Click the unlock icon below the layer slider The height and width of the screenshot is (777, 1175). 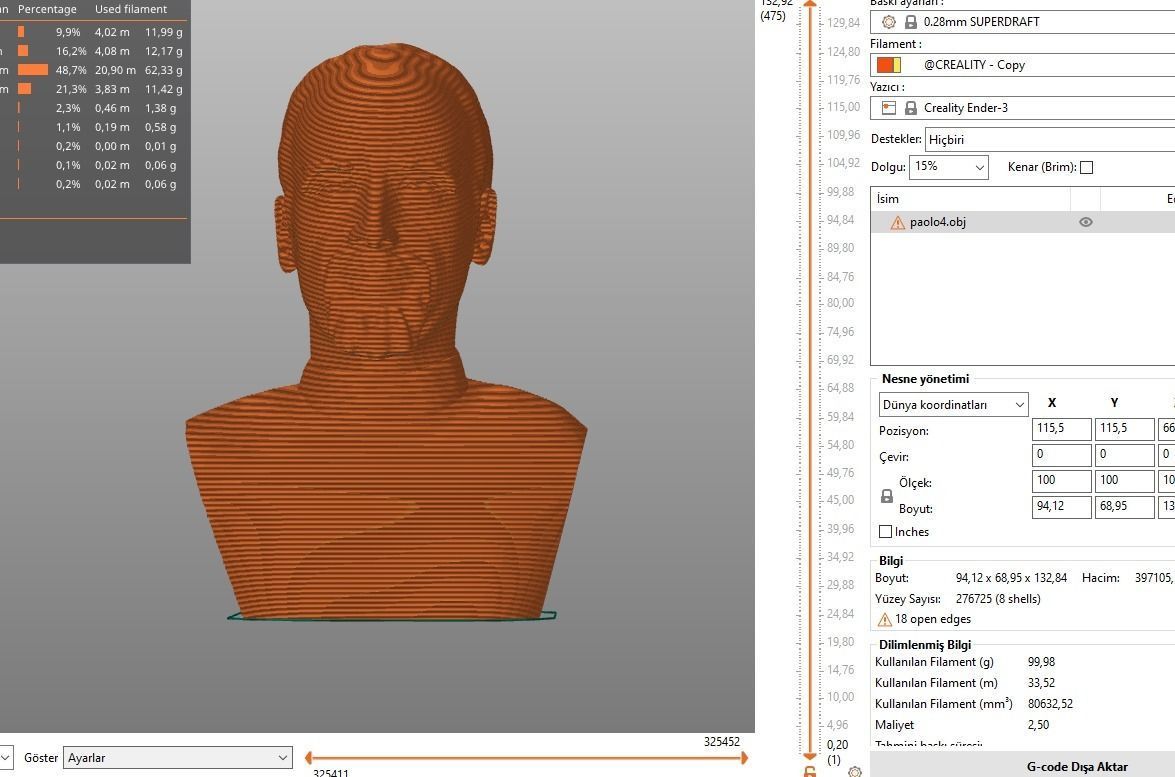(x=809, y=771)
